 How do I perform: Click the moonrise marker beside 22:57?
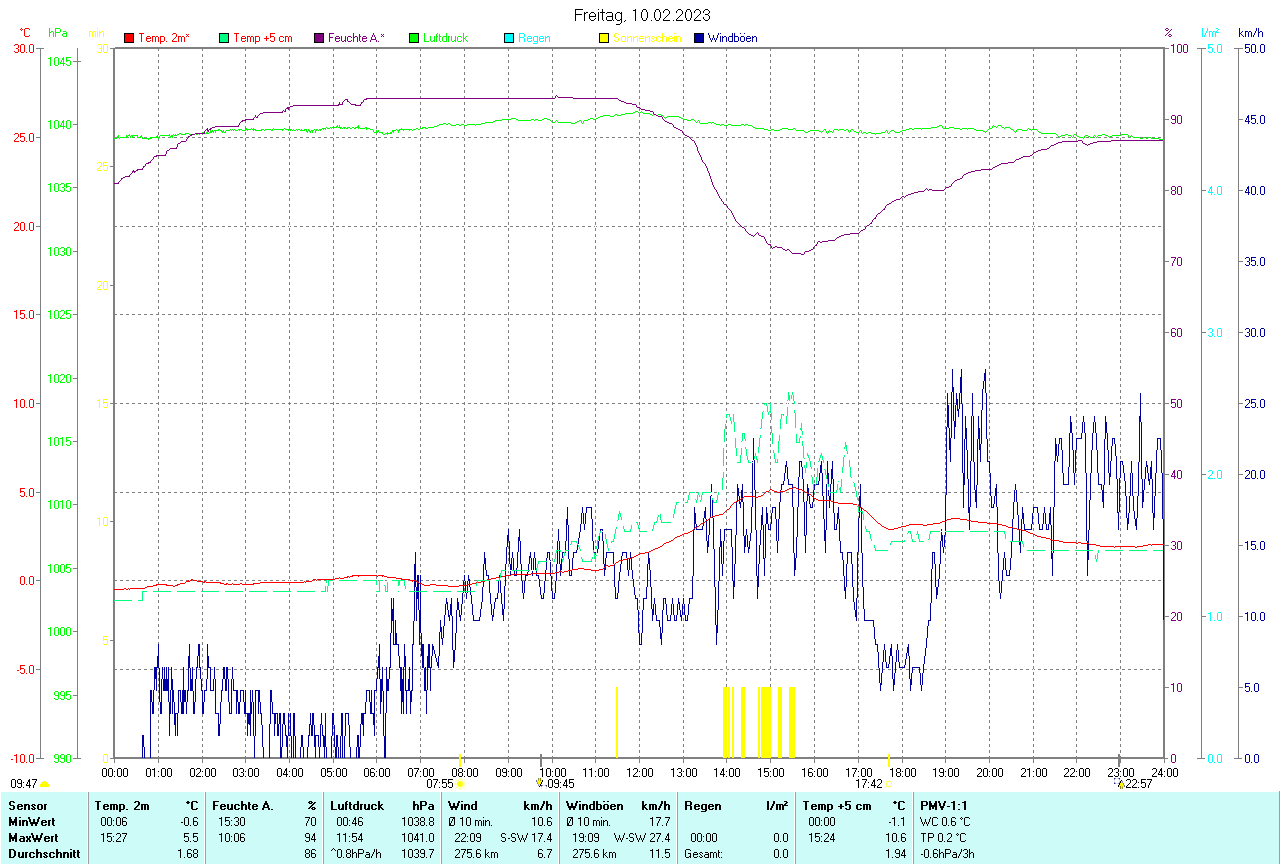(x=1120, y=783)
